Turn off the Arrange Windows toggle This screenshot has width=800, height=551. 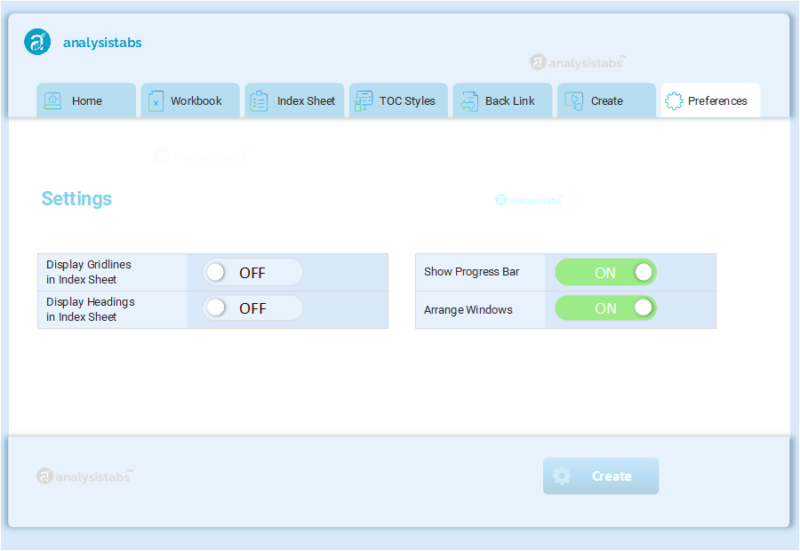click(x=606, y=309)
